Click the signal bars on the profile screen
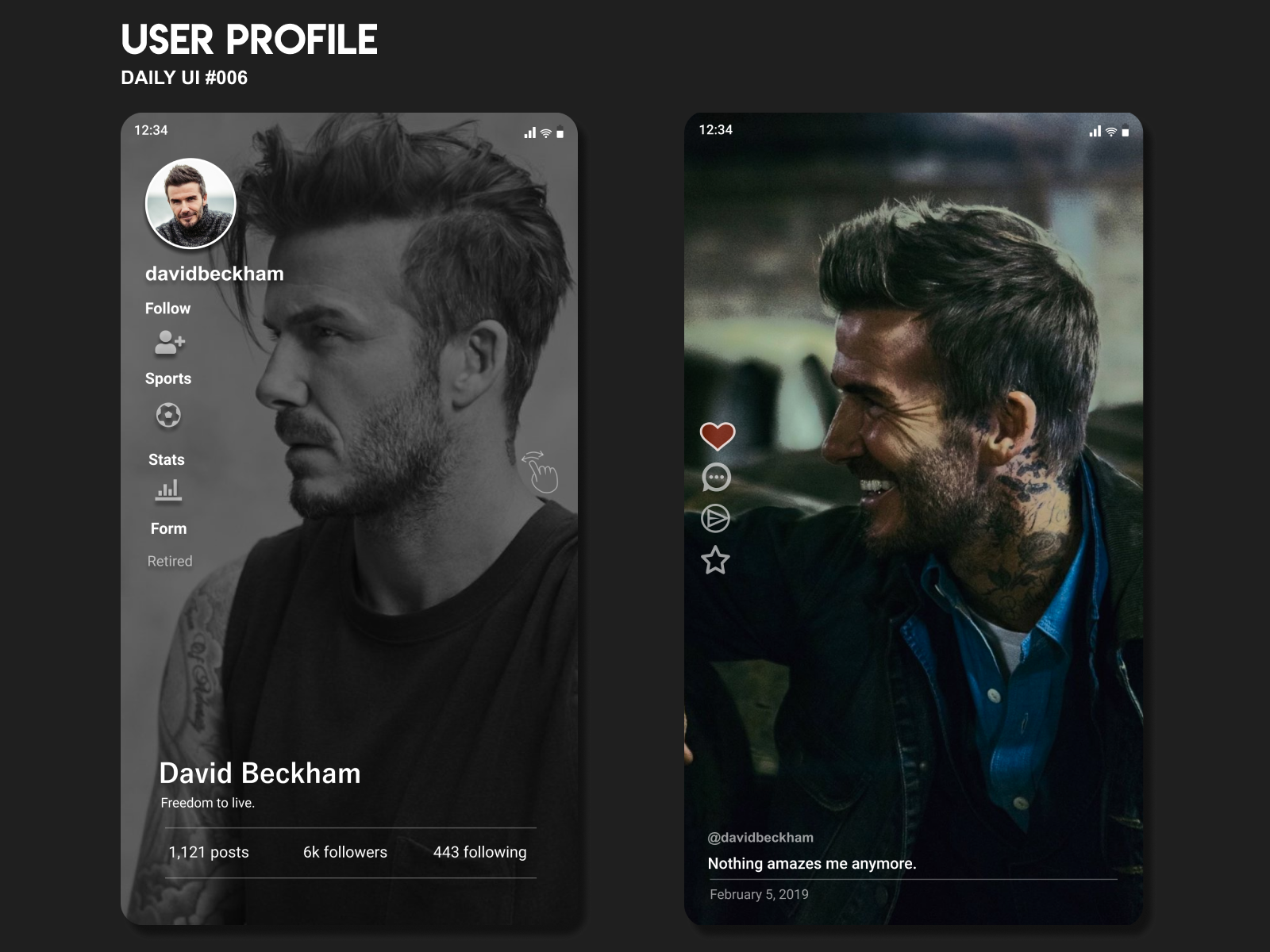The height and width of the screenshot is (952, 1270). (530, 133)
